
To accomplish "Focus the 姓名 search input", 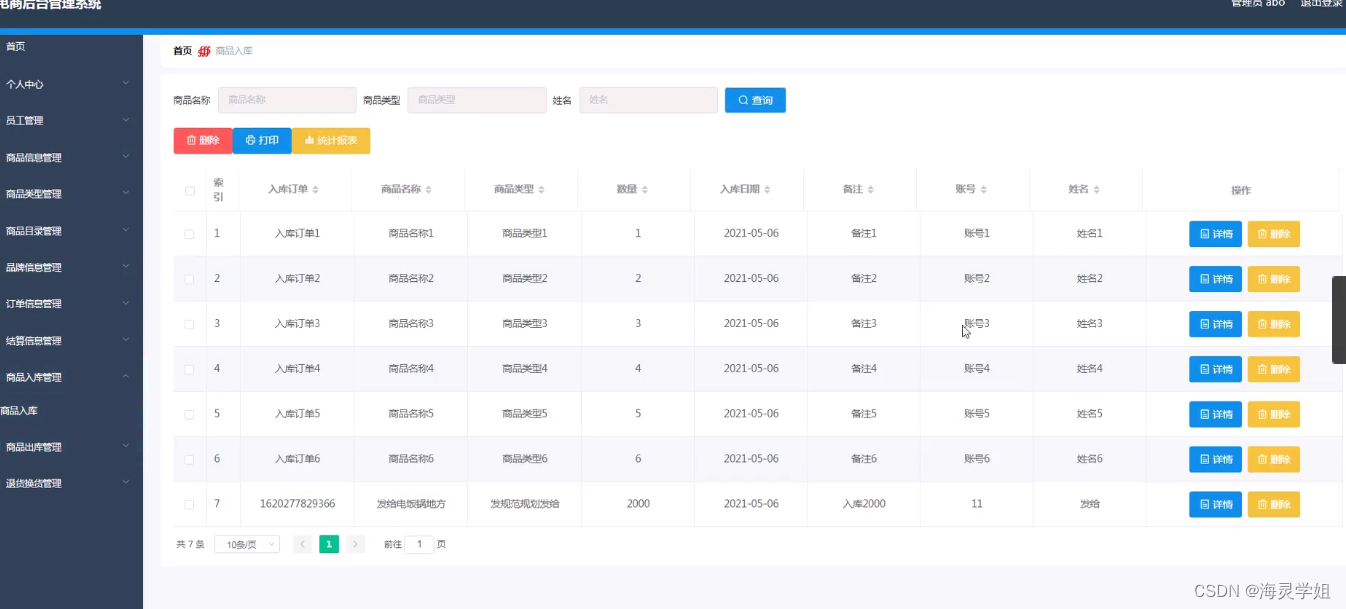I will (648, 100).
